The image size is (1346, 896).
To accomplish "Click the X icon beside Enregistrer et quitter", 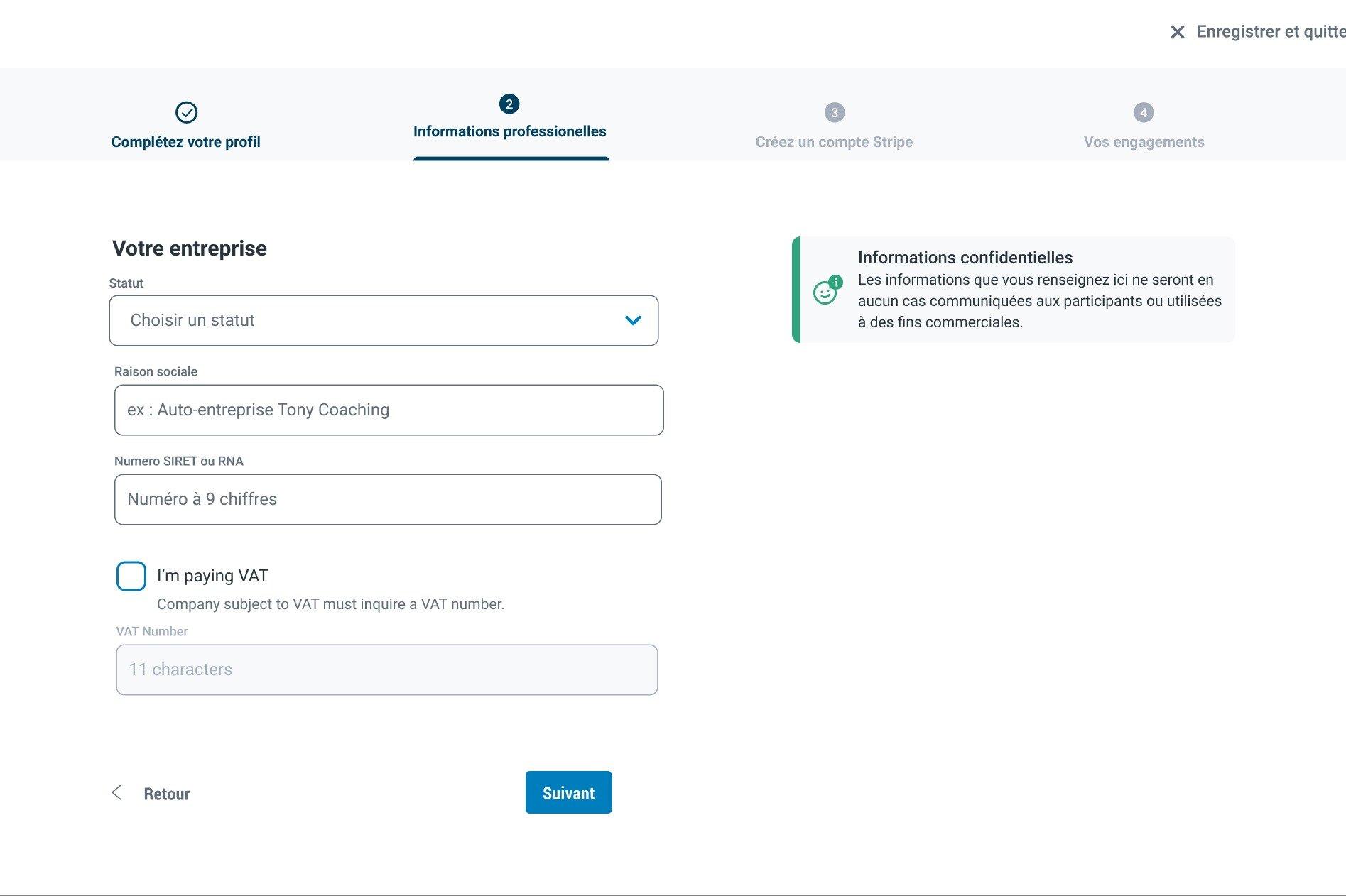I will pos(1177,32).
